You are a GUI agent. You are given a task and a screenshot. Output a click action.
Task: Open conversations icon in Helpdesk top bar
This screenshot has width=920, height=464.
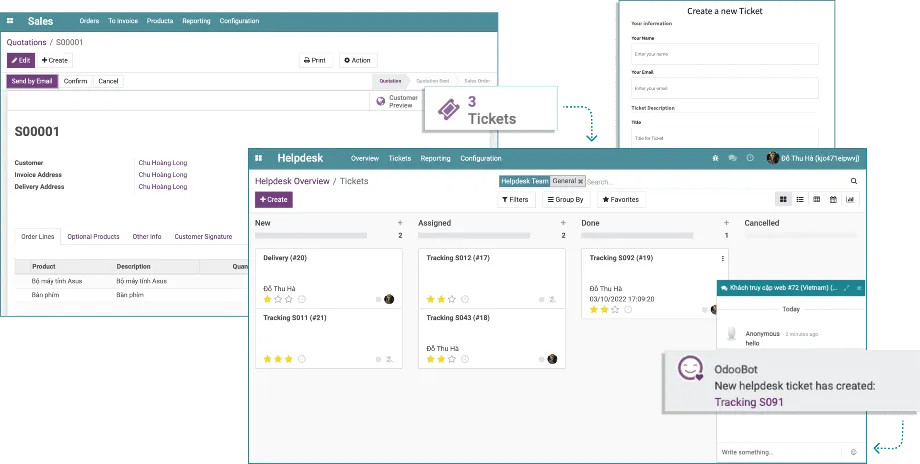click(732, 158)
